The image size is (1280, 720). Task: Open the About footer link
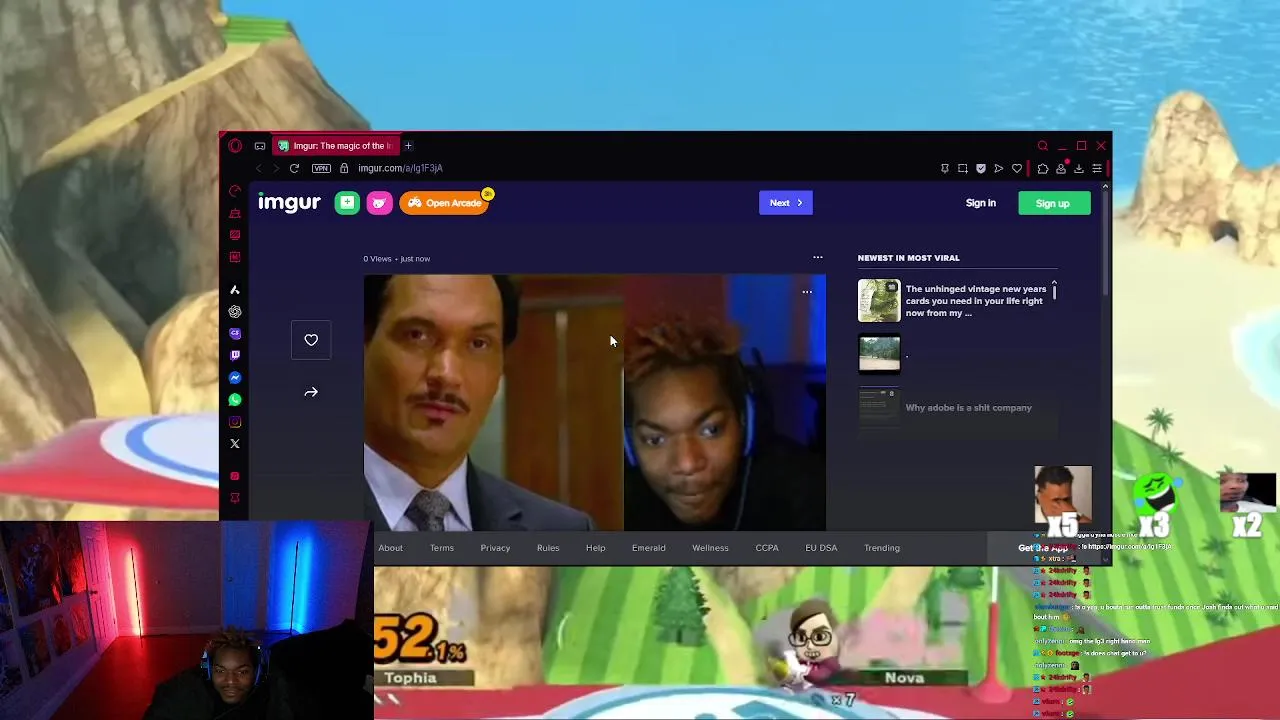coord(390,548)
